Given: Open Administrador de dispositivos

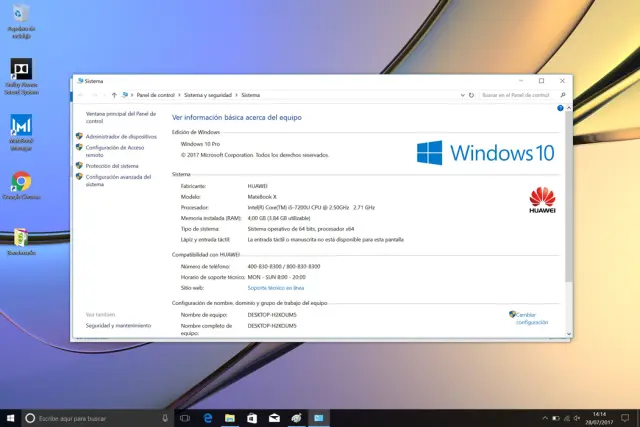Looking at the screenshot, I should (x=121, y=136).
